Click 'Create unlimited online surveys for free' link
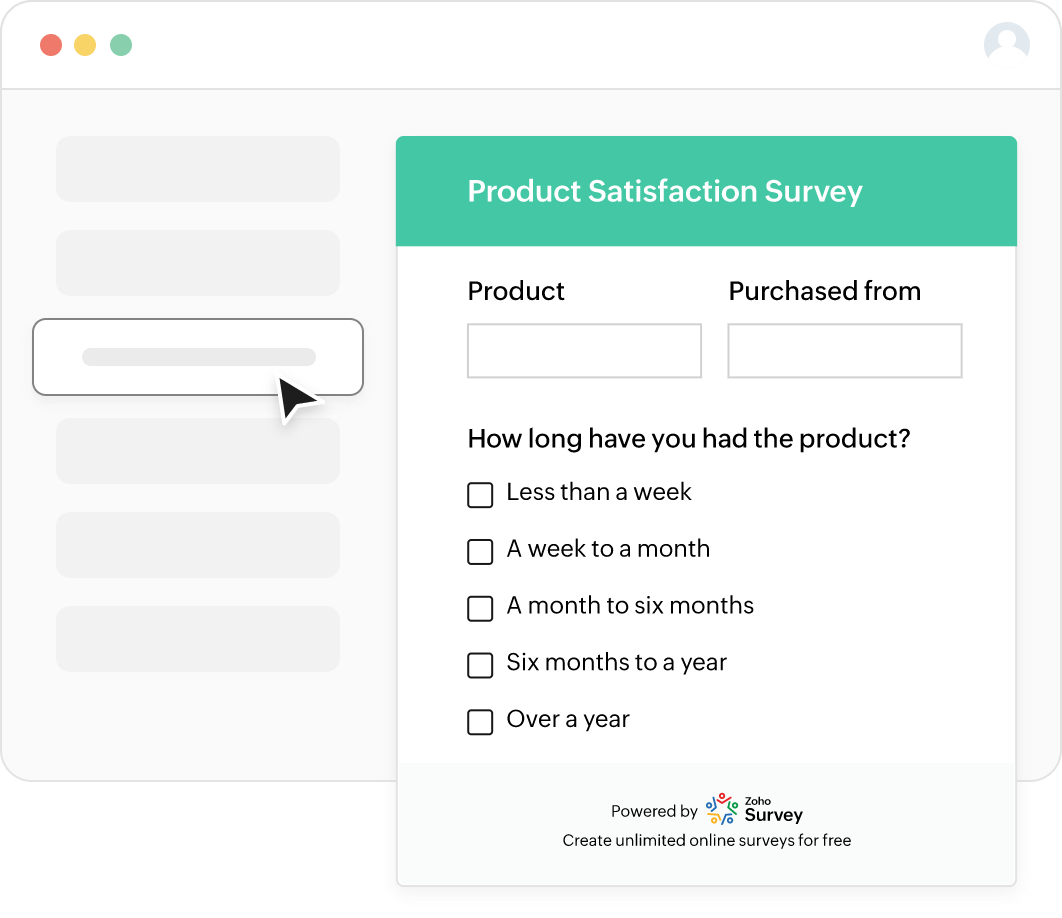 click(x=706, y=840)
